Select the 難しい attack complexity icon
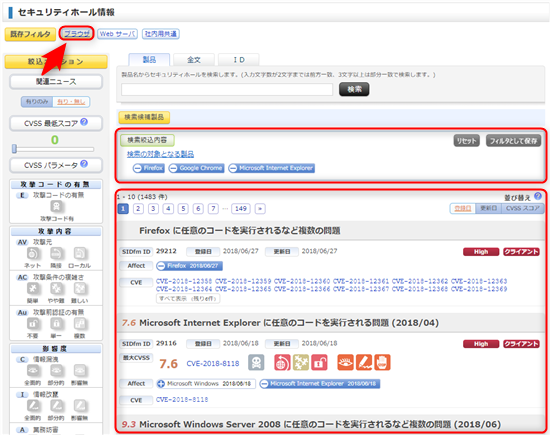 click(80, 289)
